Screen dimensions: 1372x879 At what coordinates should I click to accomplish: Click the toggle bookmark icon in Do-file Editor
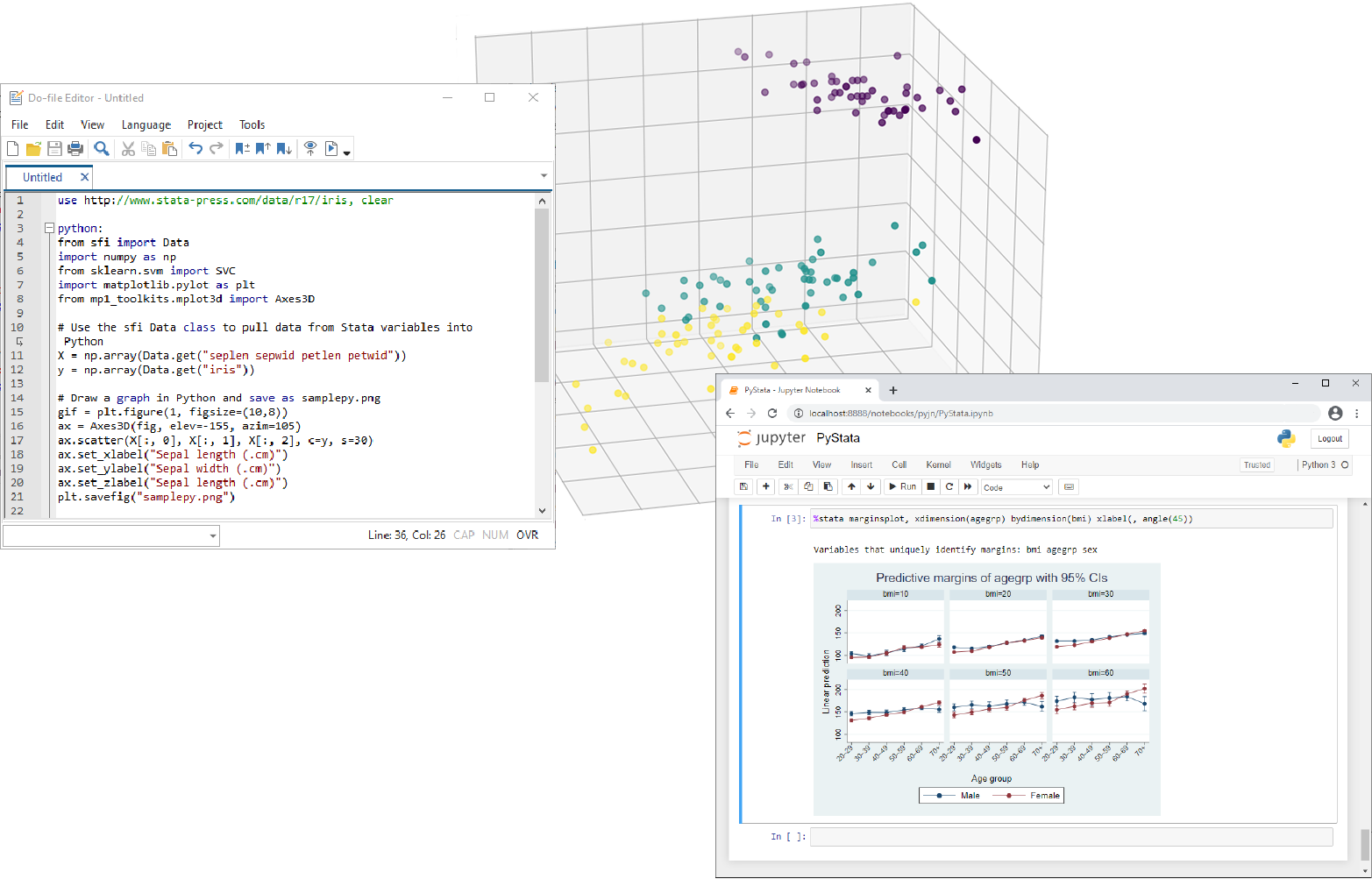[x=243, y=149]
